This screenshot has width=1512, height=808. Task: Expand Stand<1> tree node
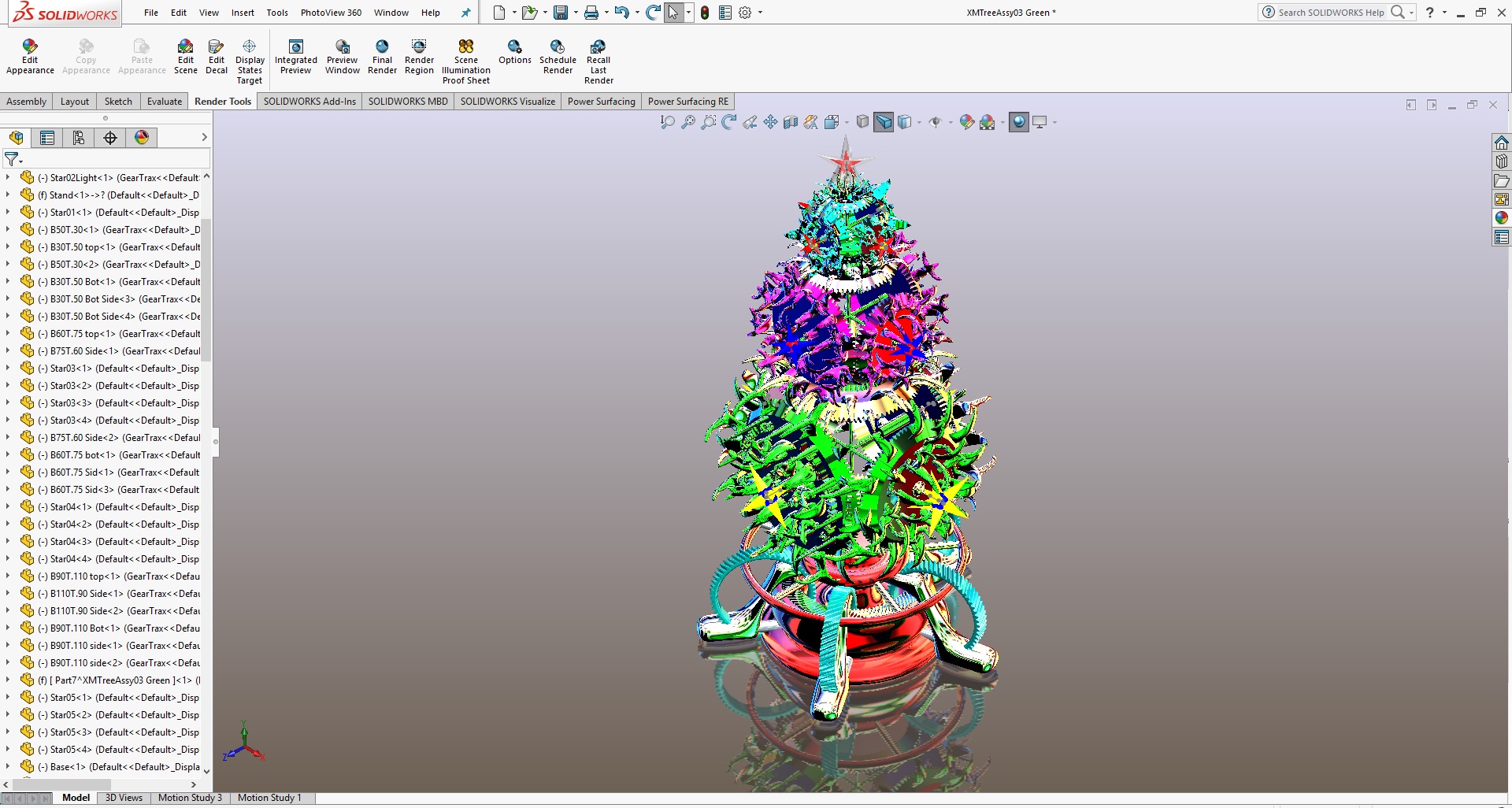pyautogui.click(x=8, y=195)
